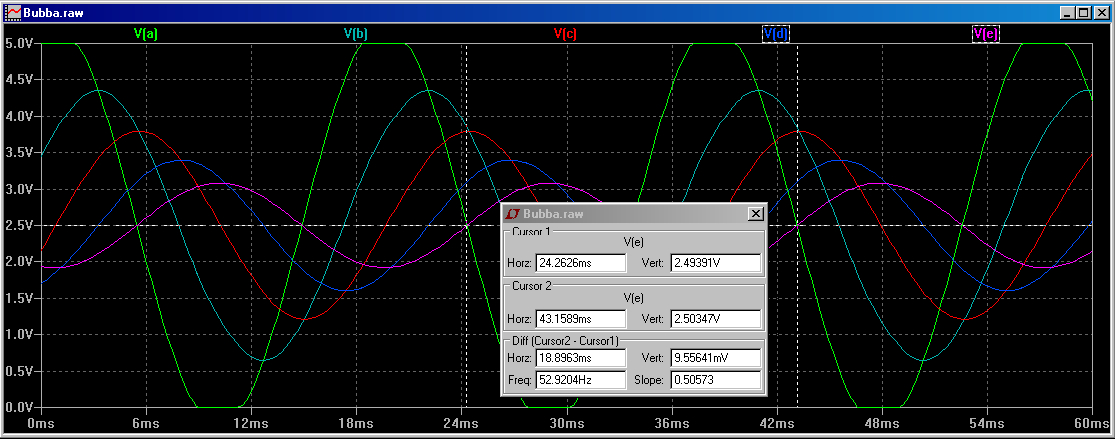1115x439 pixels.
Task: Click the Bubba.raw cursor dialog title bar
Action: click(634, 213)
